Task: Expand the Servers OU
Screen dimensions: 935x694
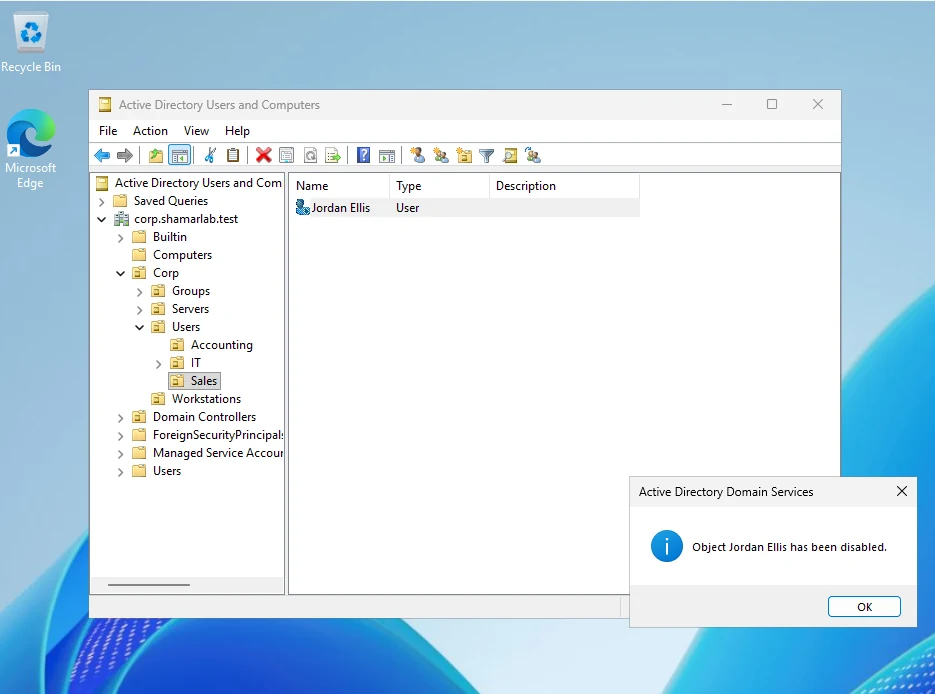Action: 140,309
